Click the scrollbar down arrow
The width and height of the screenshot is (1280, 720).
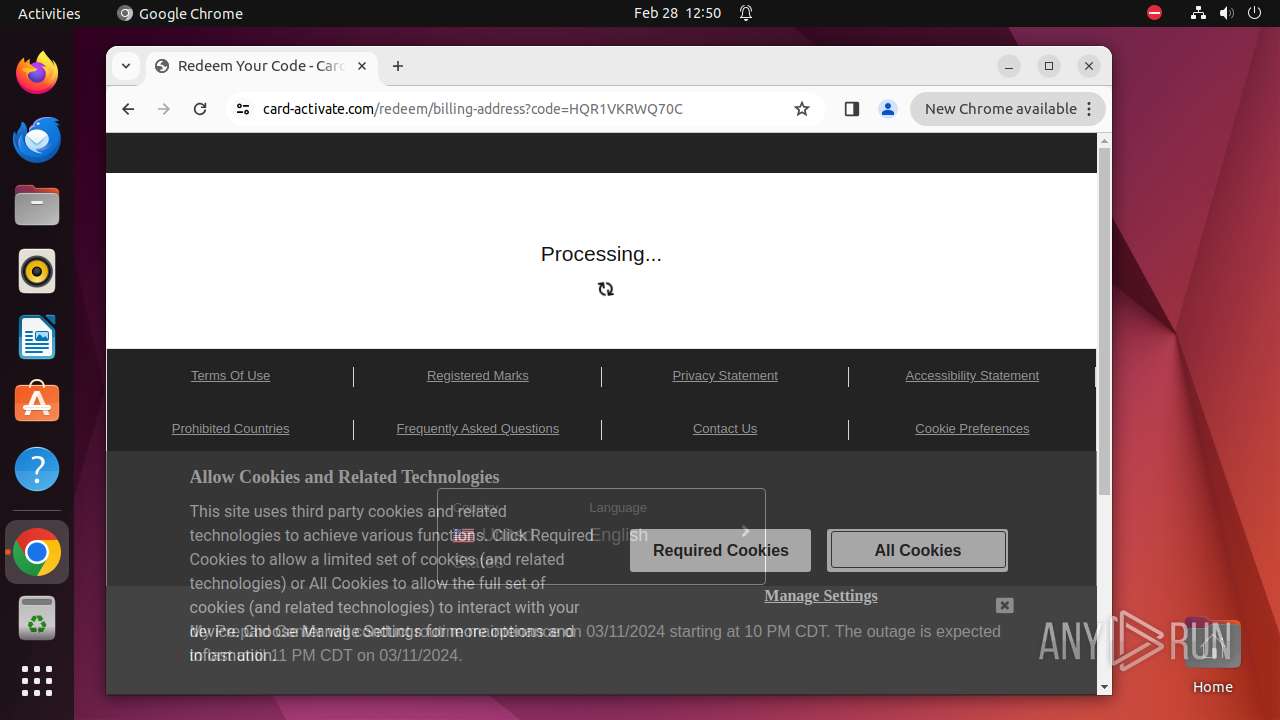(1104, 687)
